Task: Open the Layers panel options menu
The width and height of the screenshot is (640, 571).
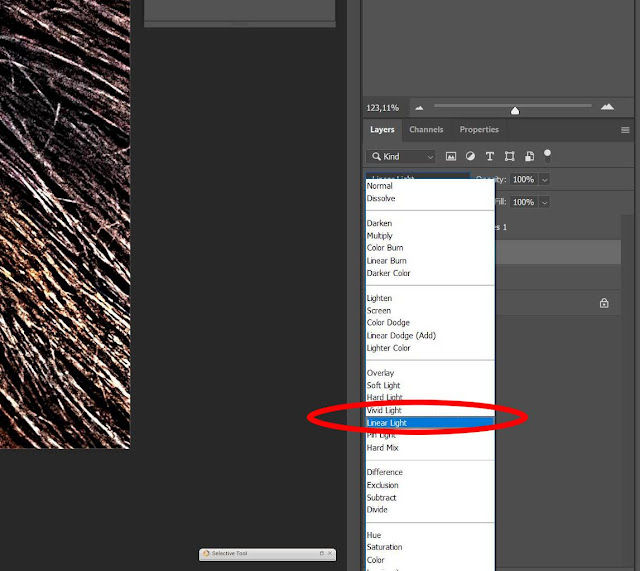Action: pos(625,130)
